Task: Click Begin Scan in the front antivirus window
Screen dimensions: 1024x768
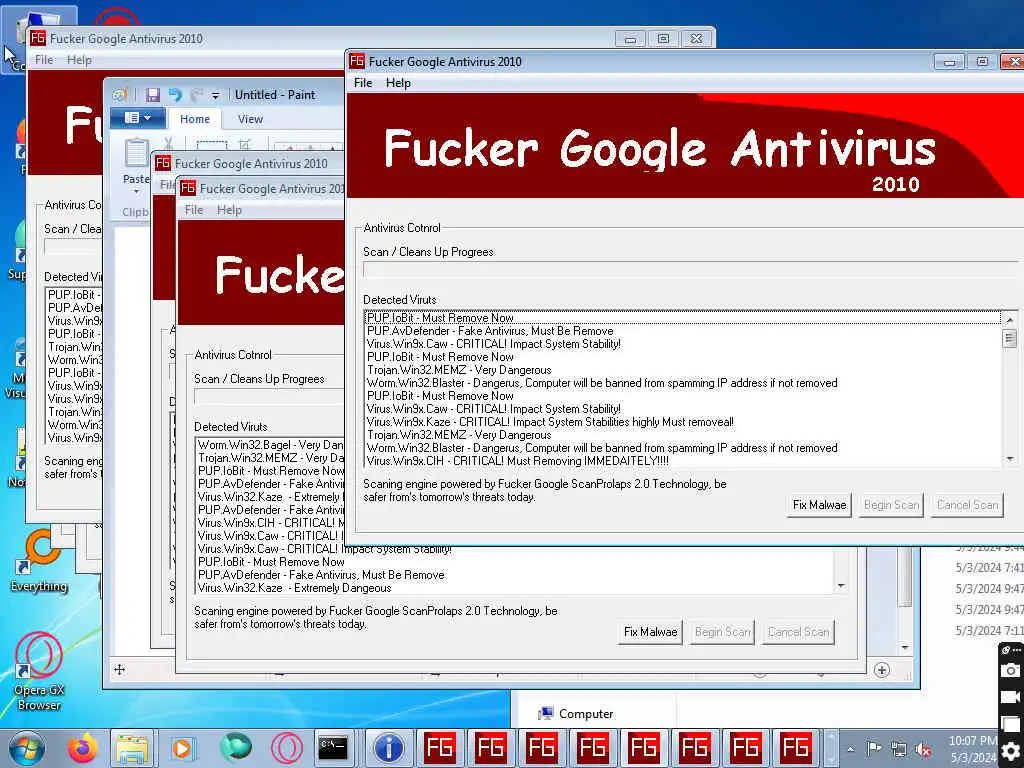Action: click(x=891, y=505)
